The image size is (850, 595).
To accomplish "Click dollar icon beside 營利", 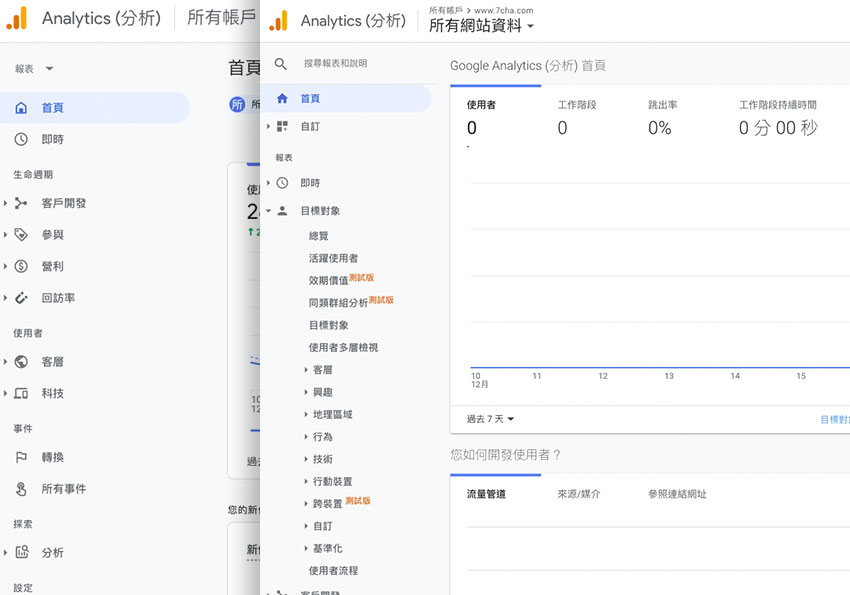I will (21, 266).
